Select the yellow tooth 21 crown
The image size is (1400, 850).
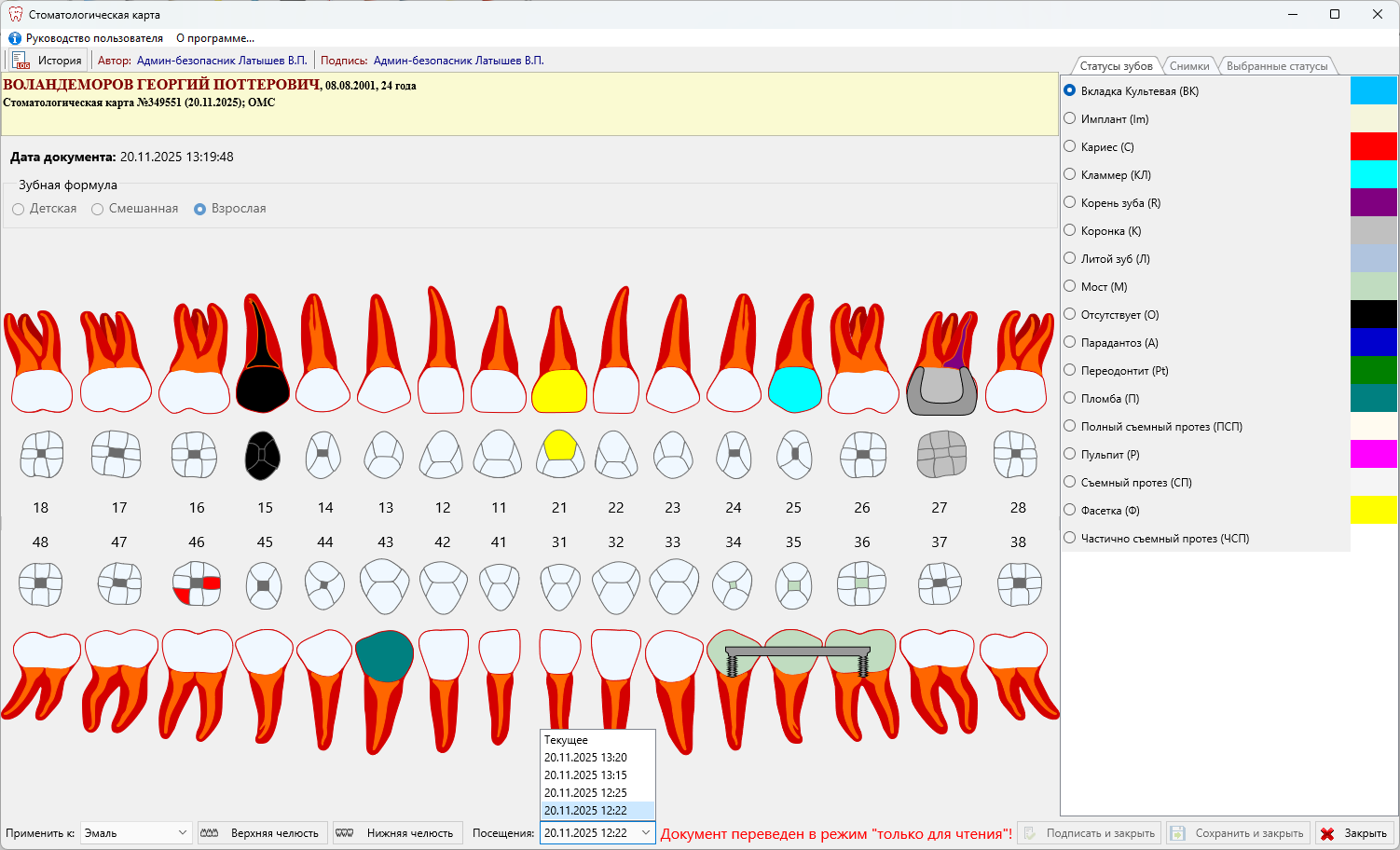(558, 391)
